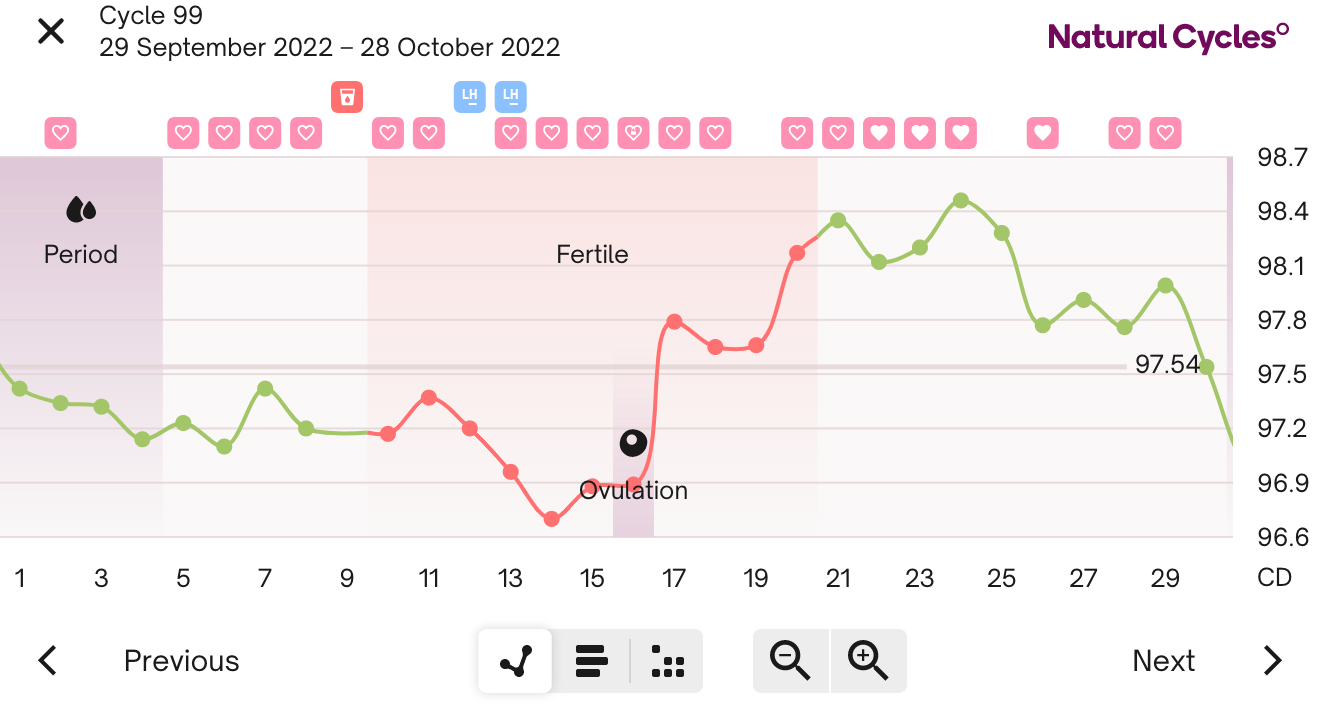Click the first blue LH test icon
This screenshot has width=1322, height=720.
tap(469, 96)
